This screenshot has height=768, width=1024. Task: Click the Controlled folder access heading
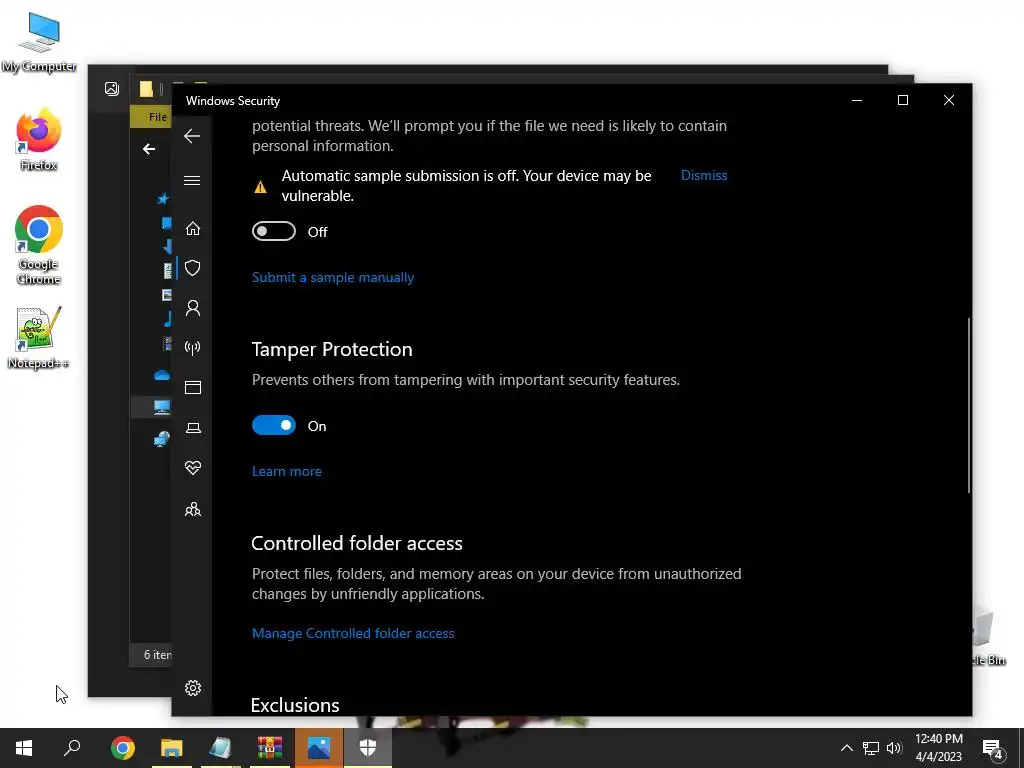tap(357, 543)
